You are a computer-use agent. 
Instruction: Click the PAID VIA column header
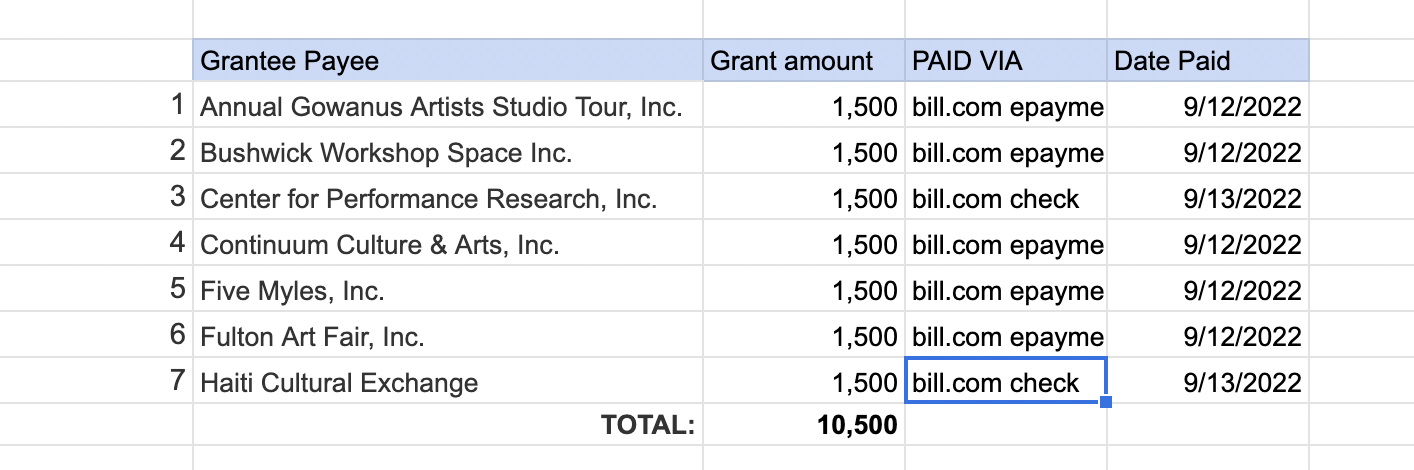tap(1006, 61)
